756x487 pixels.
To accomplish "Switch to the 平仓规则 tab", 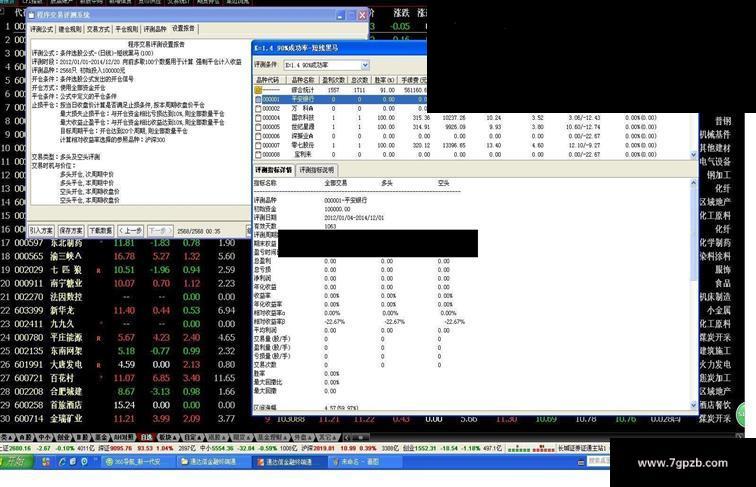I will pos(127,29).
